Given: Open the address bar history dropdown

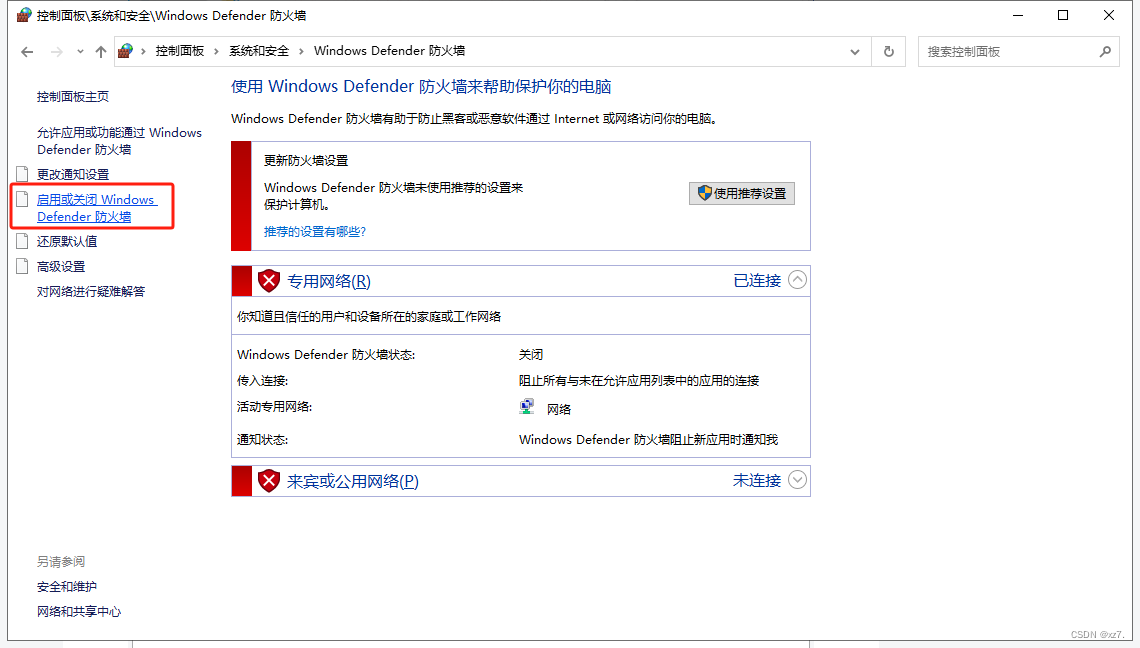Looking at the screenshot, I should click(x=855, y=52).
